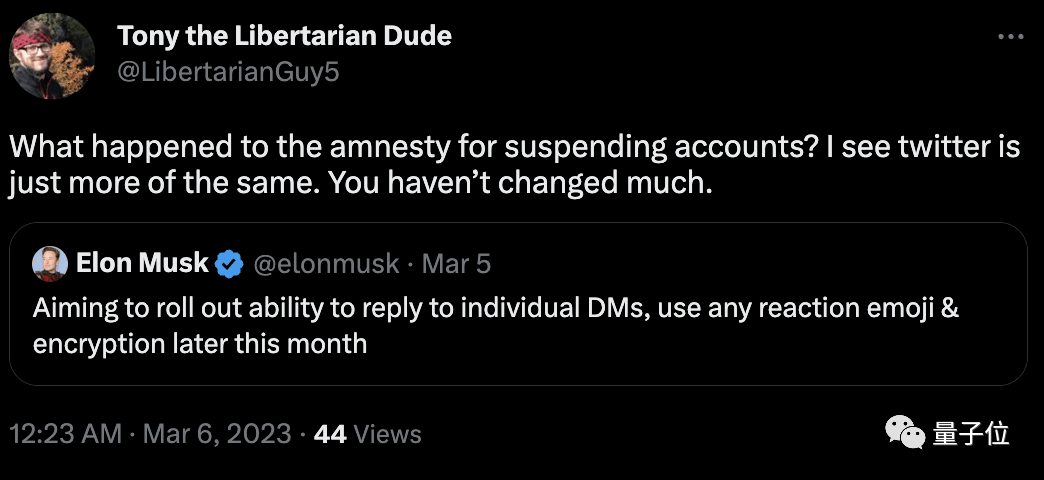Click the word 'Views' beside the count

pyautogui.click(x=388, y=434)
